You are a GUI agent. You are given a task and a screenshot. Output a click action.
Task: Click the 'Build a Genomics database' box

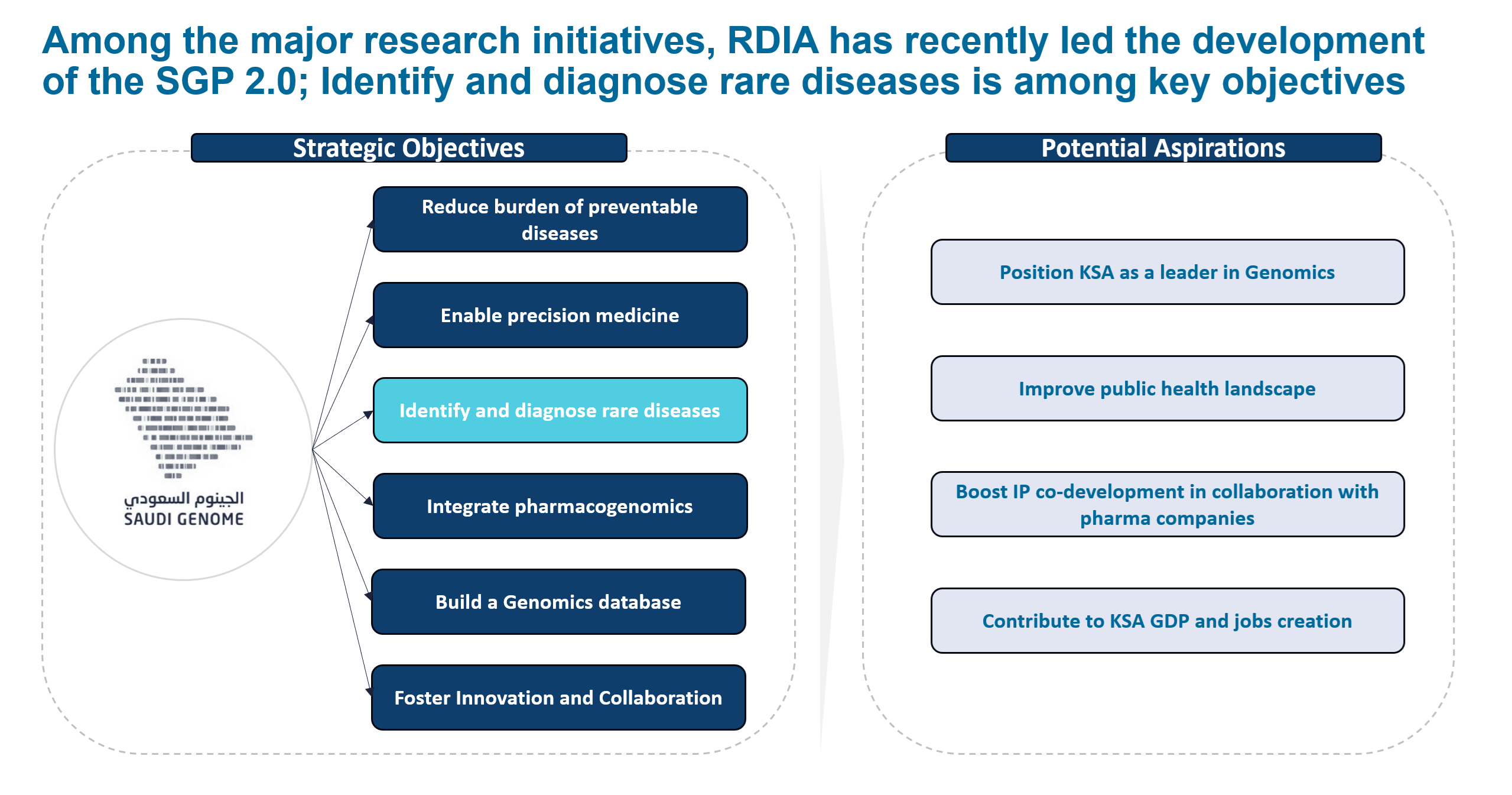(558, 602)
